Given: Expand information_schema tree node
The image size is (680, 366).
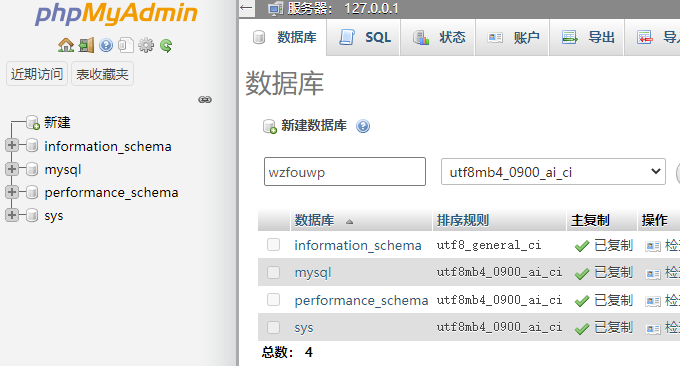Looking at the screenshot, I should (12, 145).
